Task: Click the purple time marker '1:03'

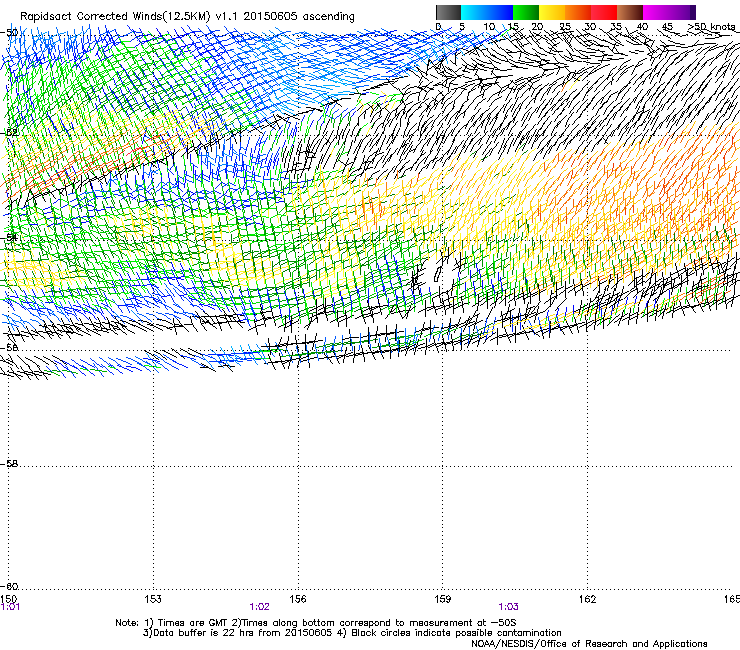Action: coord(508,607)
